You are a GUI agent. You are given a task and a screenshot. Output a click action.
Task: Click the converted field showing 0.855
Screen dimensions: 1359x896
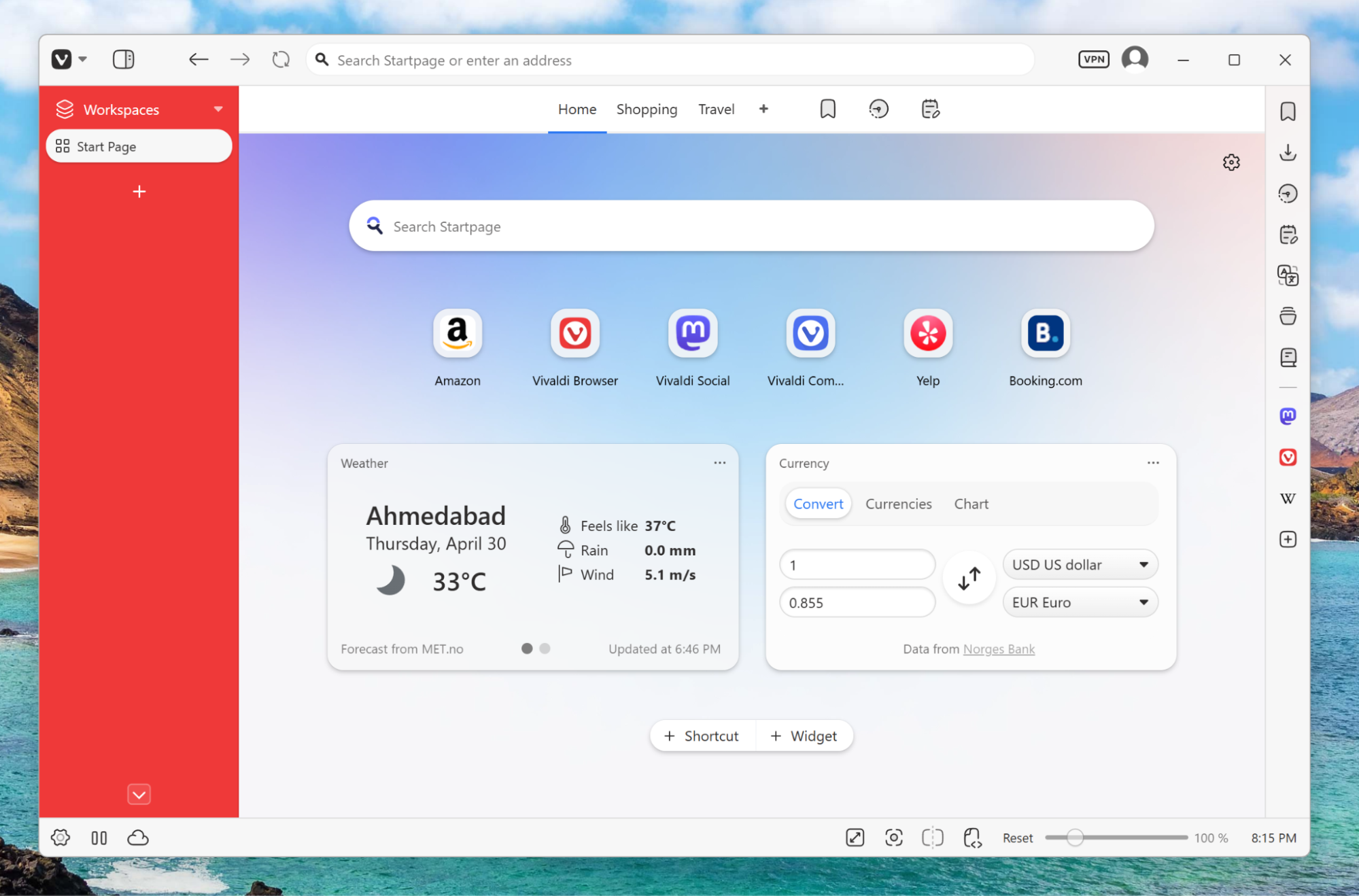click(x=857, y=602)
